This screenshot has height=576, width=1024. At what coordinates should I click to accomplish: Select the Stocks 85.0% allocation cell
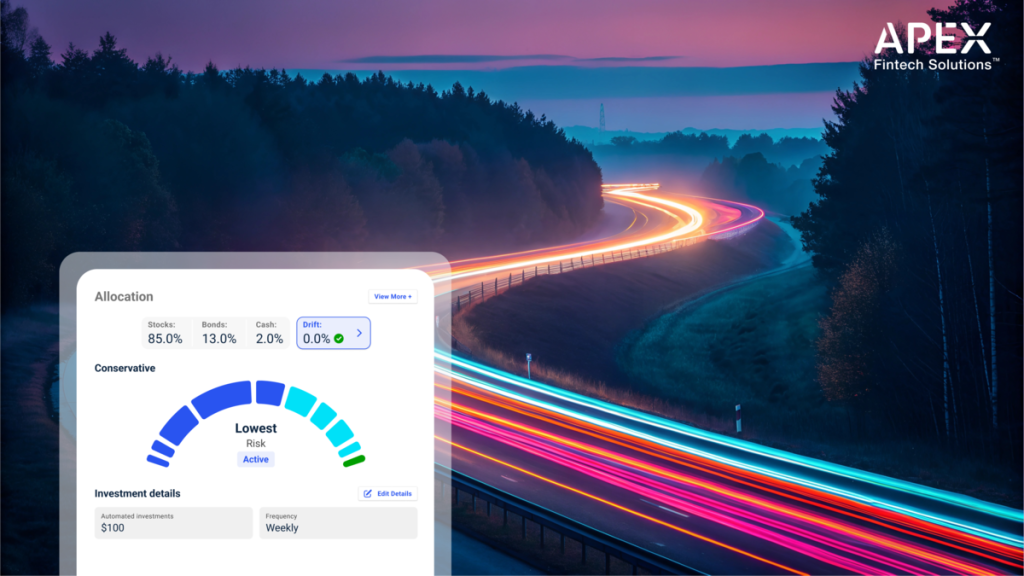point(166,333)
